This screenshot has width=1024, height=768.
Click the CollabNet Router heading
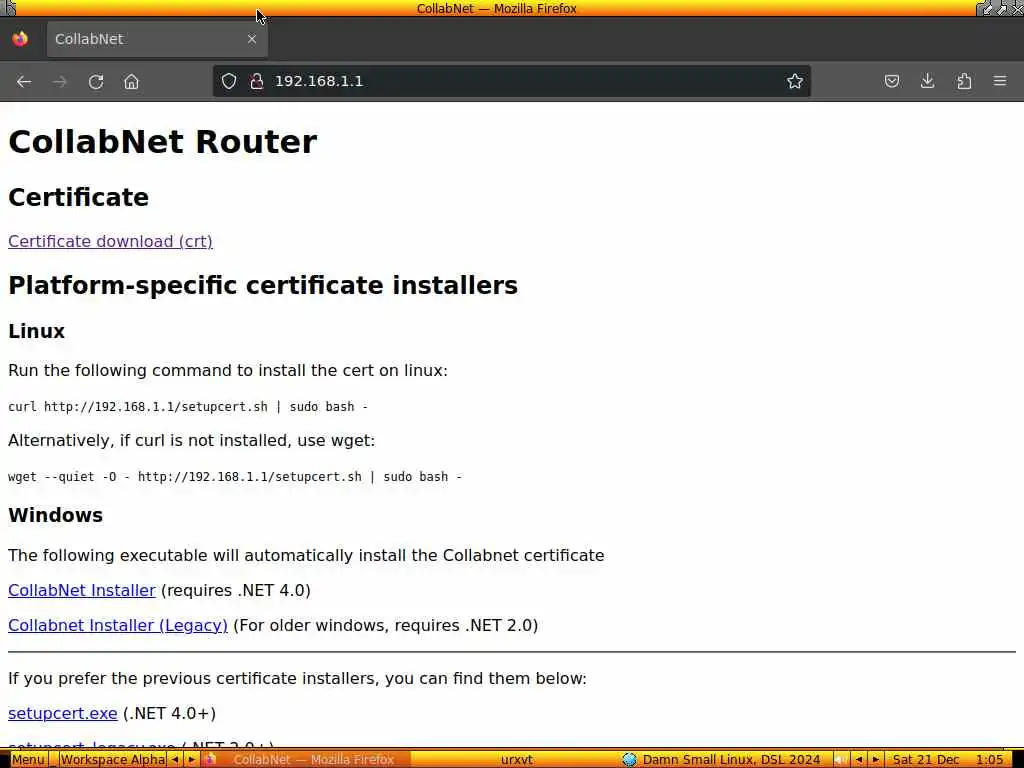[163, 142]
